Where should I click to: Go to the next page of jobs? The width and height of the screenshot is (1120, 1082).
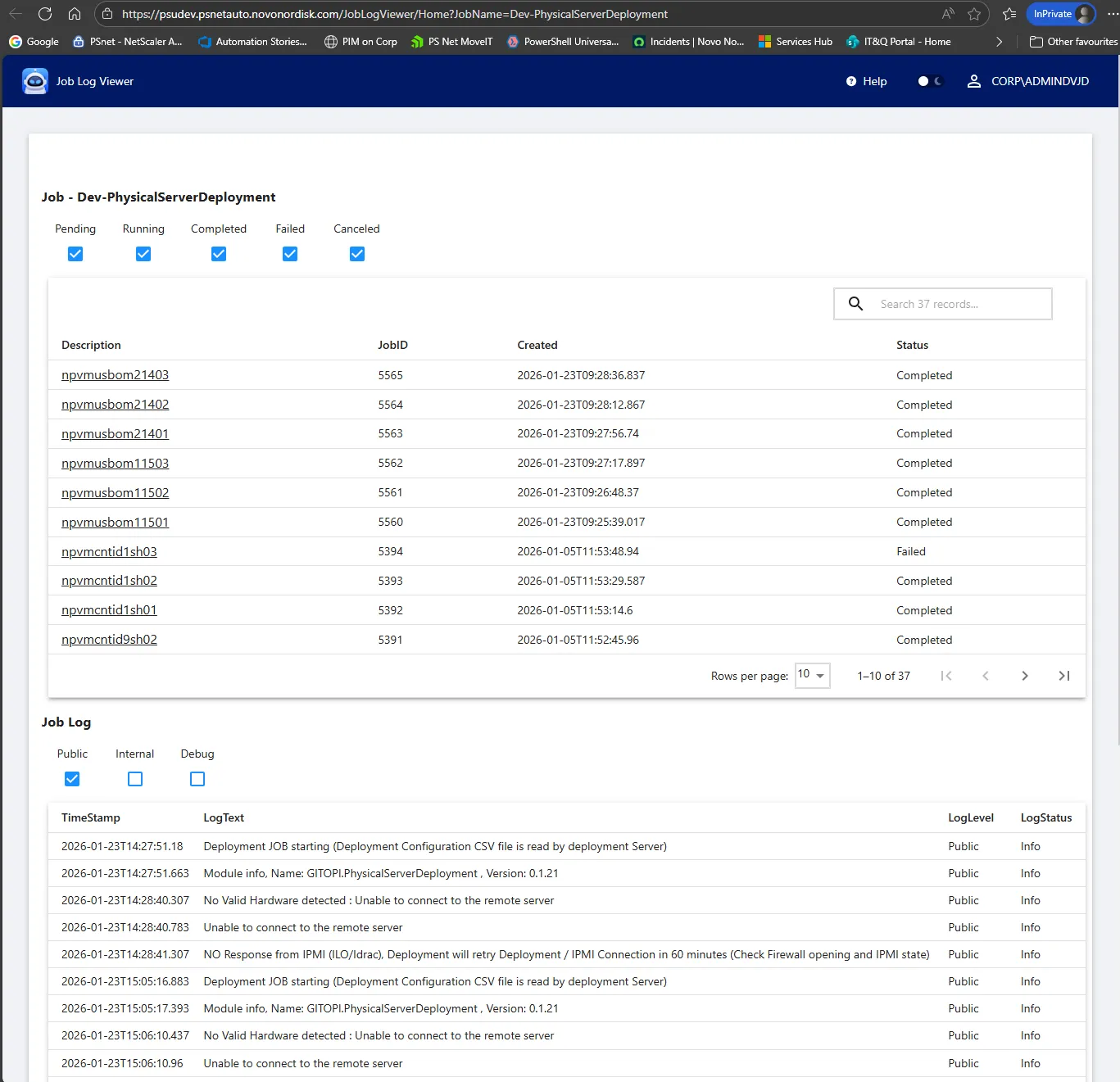1024,676
